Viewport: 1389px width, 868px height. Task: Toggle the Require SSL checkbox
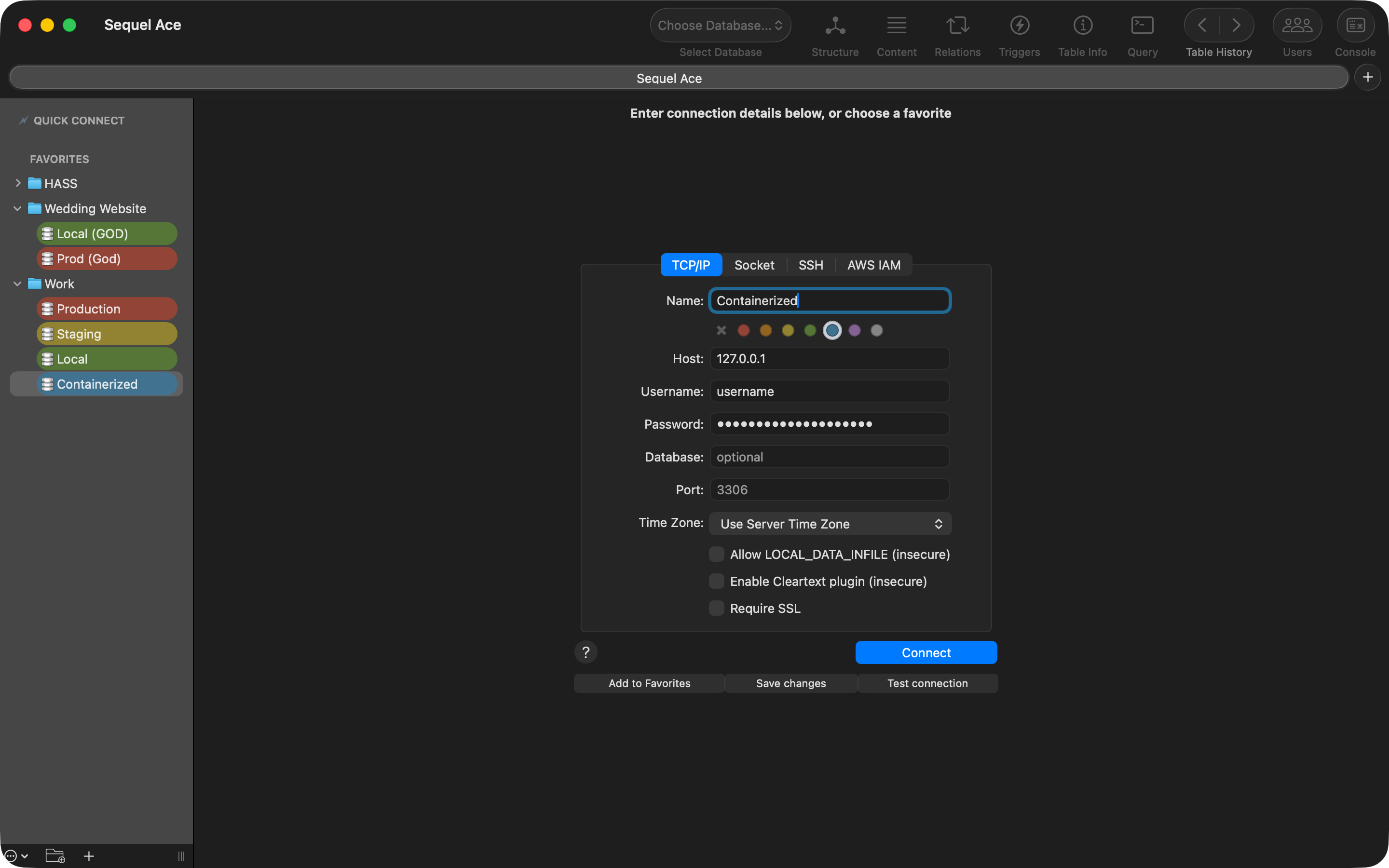coord(716,608)
